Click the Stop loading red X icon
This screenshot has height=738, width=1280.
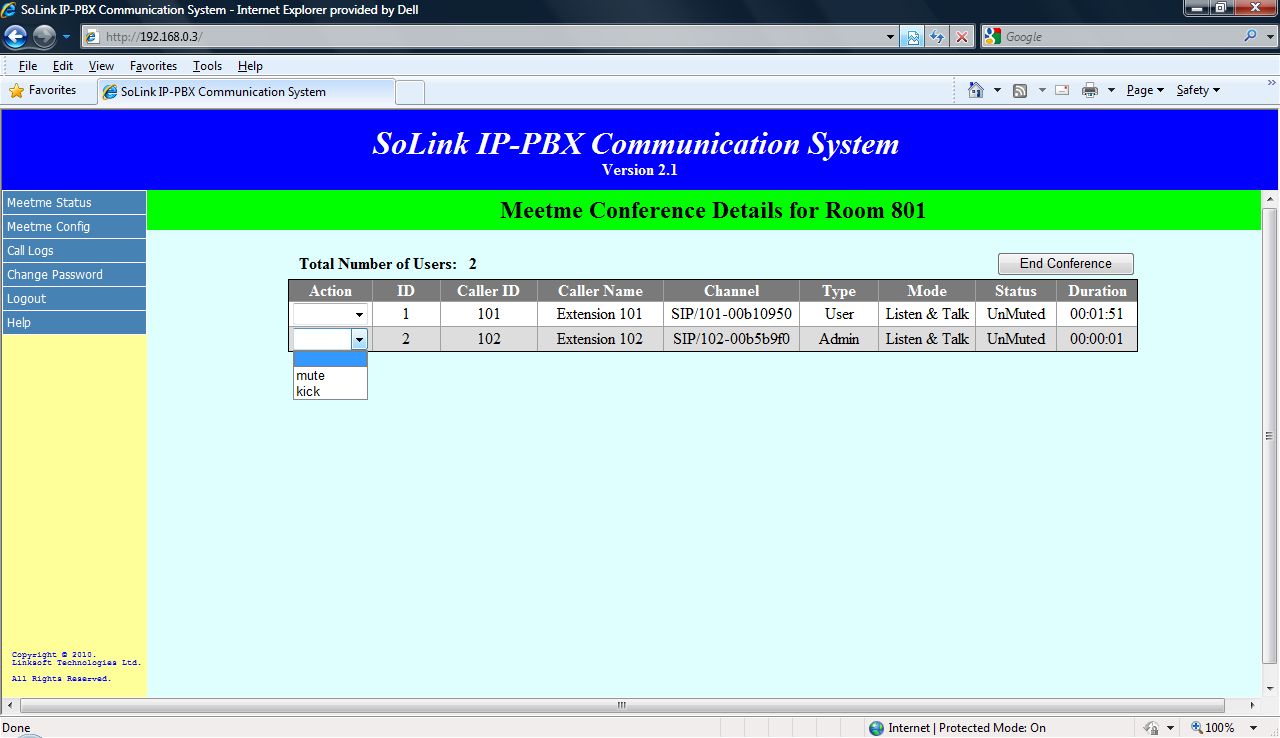(961, 37)
